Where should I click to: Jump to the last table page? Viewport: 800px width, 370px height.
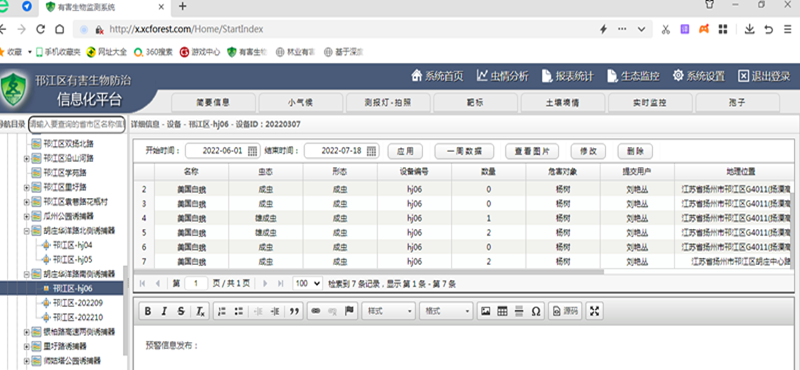point(280,283)
